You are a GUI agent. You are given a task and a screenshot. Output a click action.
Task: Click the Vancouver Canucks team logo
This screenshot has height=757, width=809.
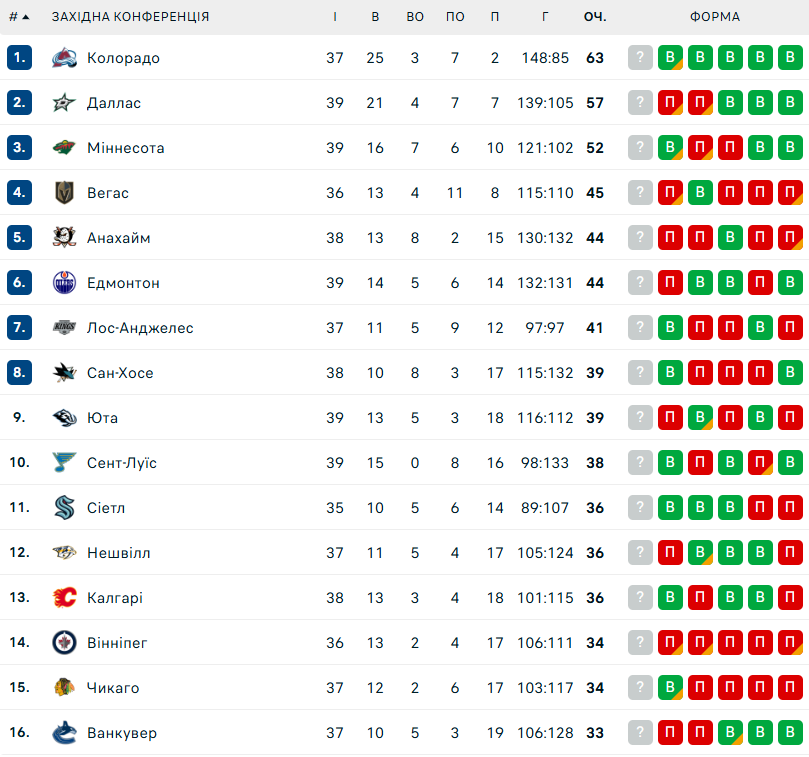[x=64, y=733]
